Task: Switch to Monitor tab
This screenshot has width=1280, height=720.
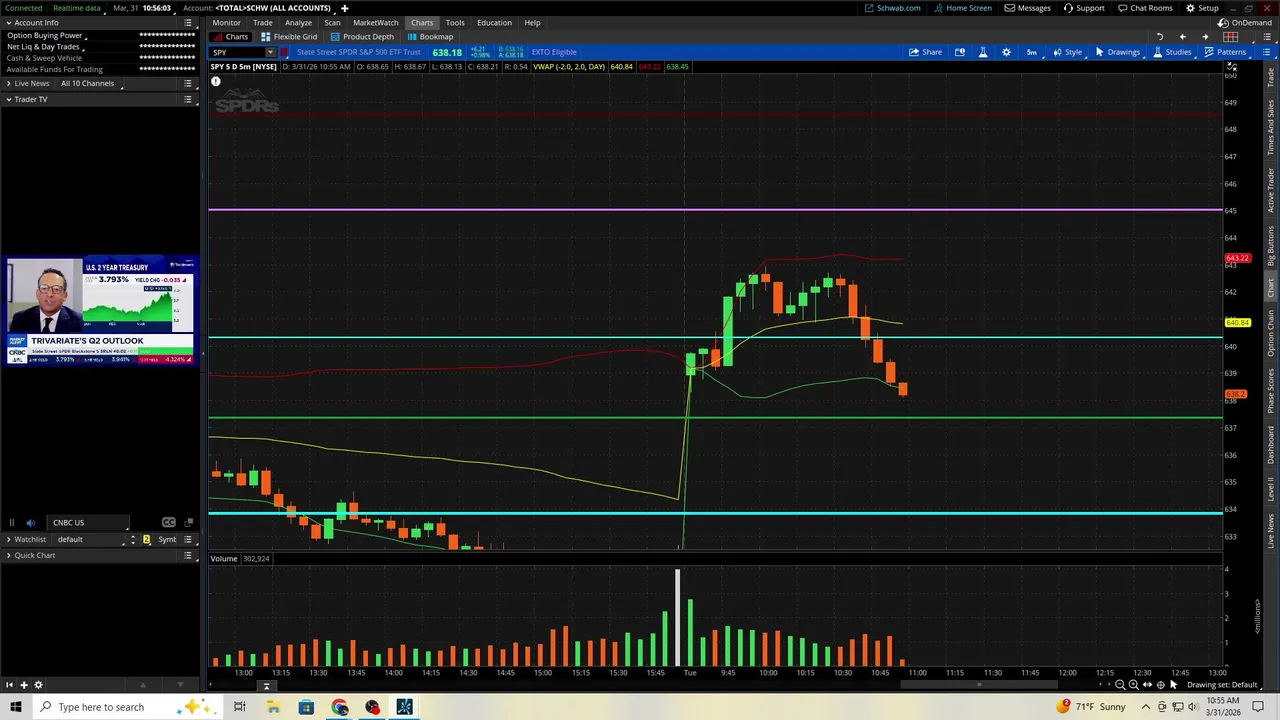Action: pyautogui.click(x=226, y=22)
